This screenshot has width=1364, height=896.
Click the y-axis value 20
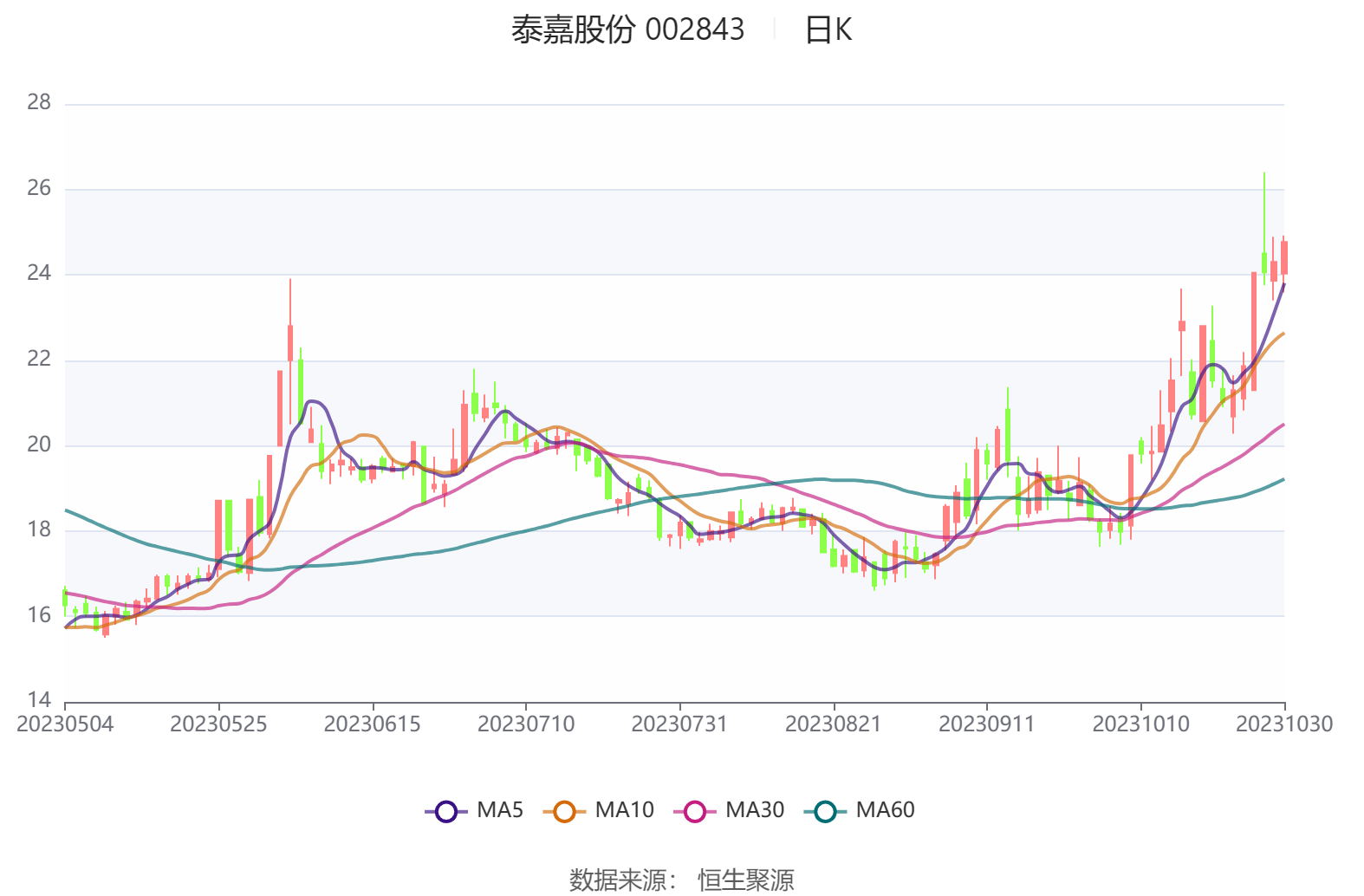[x=39, y=445]
